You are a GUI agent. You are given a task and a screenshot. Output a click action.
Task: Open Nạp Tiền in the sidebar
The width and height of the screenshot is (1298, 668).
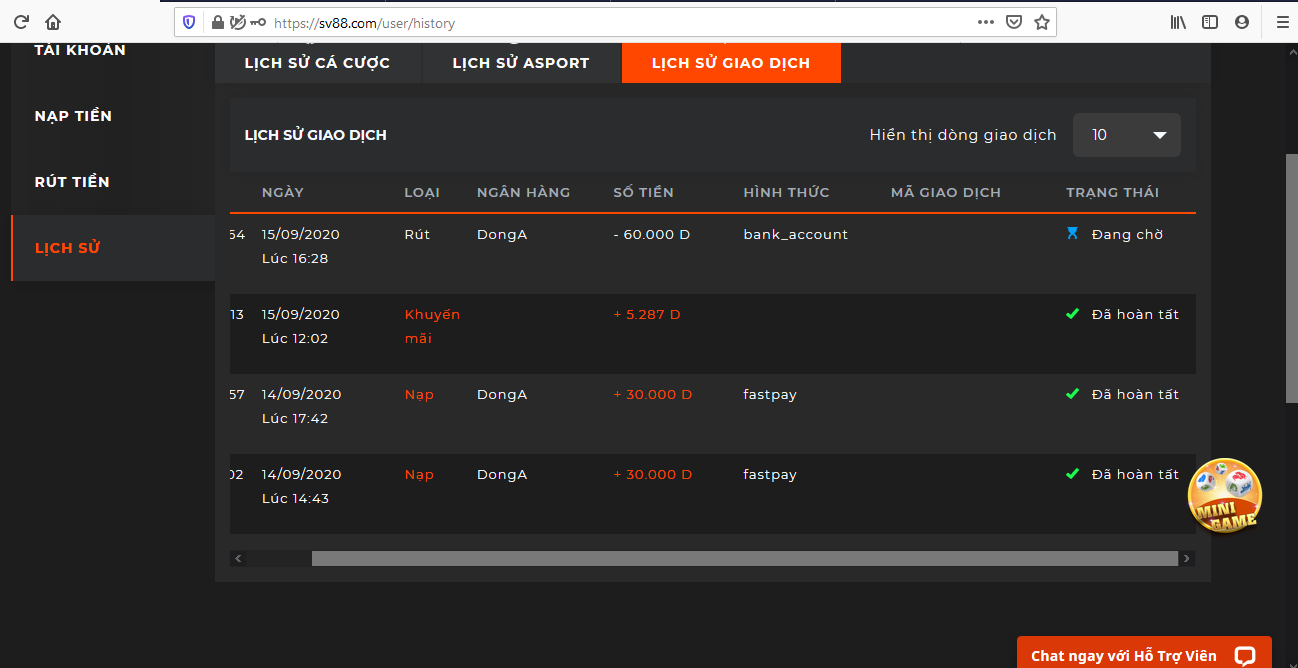click(x=73, y=116)
